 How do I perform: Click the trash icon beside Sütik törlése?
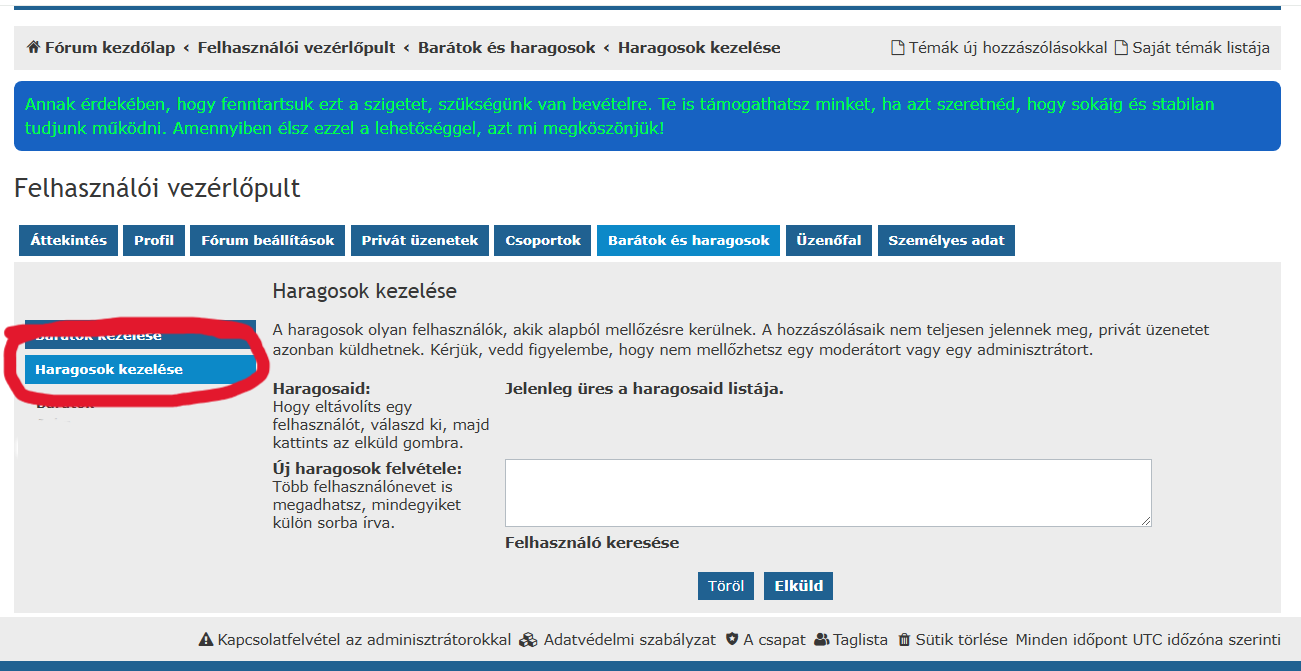point(904,640)
